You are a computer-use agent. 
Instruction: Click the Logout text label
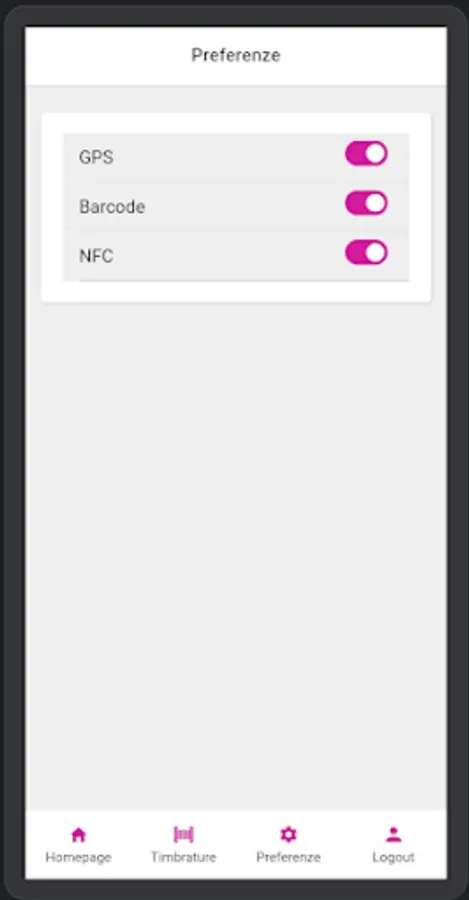tap(393, 857)
